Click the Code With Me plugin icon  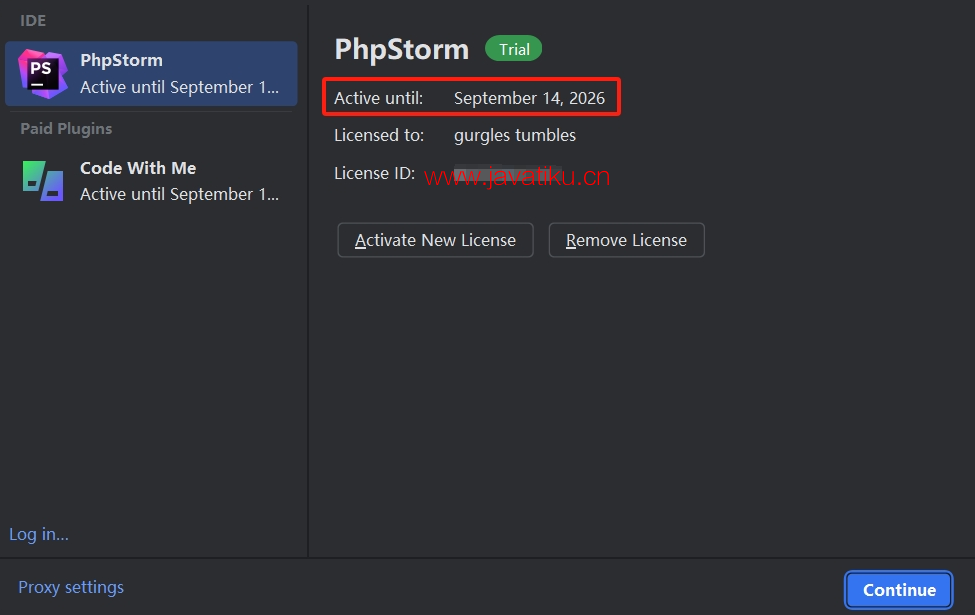(43, 181)
